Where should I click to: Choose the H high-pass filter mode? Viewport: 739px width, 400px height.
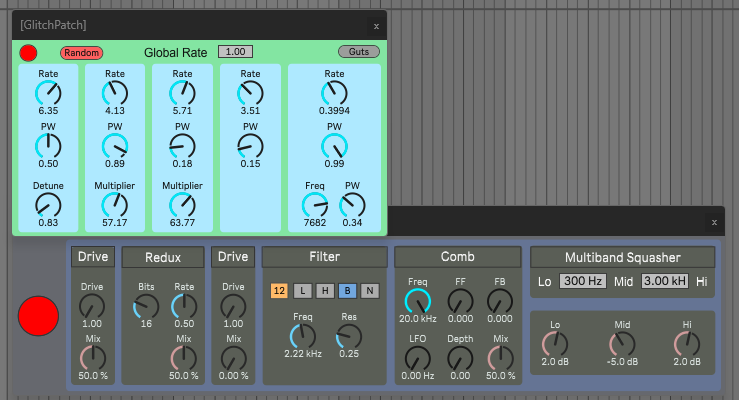[324, 291]
